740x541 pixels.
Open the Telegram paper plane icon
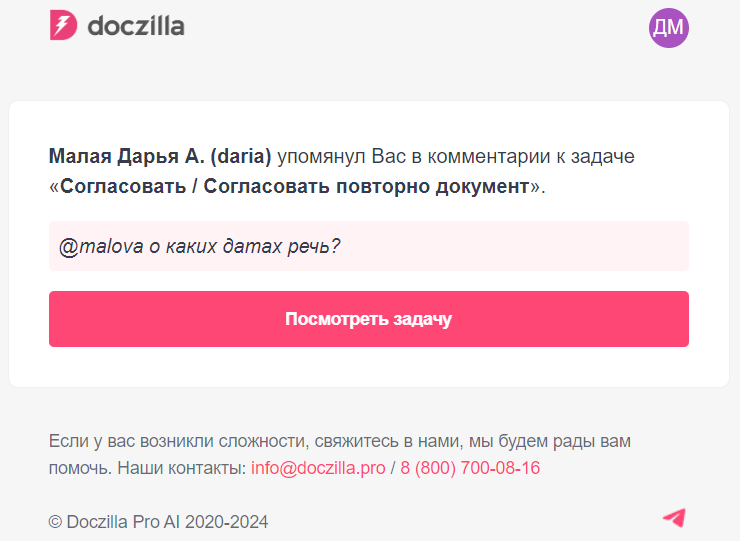674,517
